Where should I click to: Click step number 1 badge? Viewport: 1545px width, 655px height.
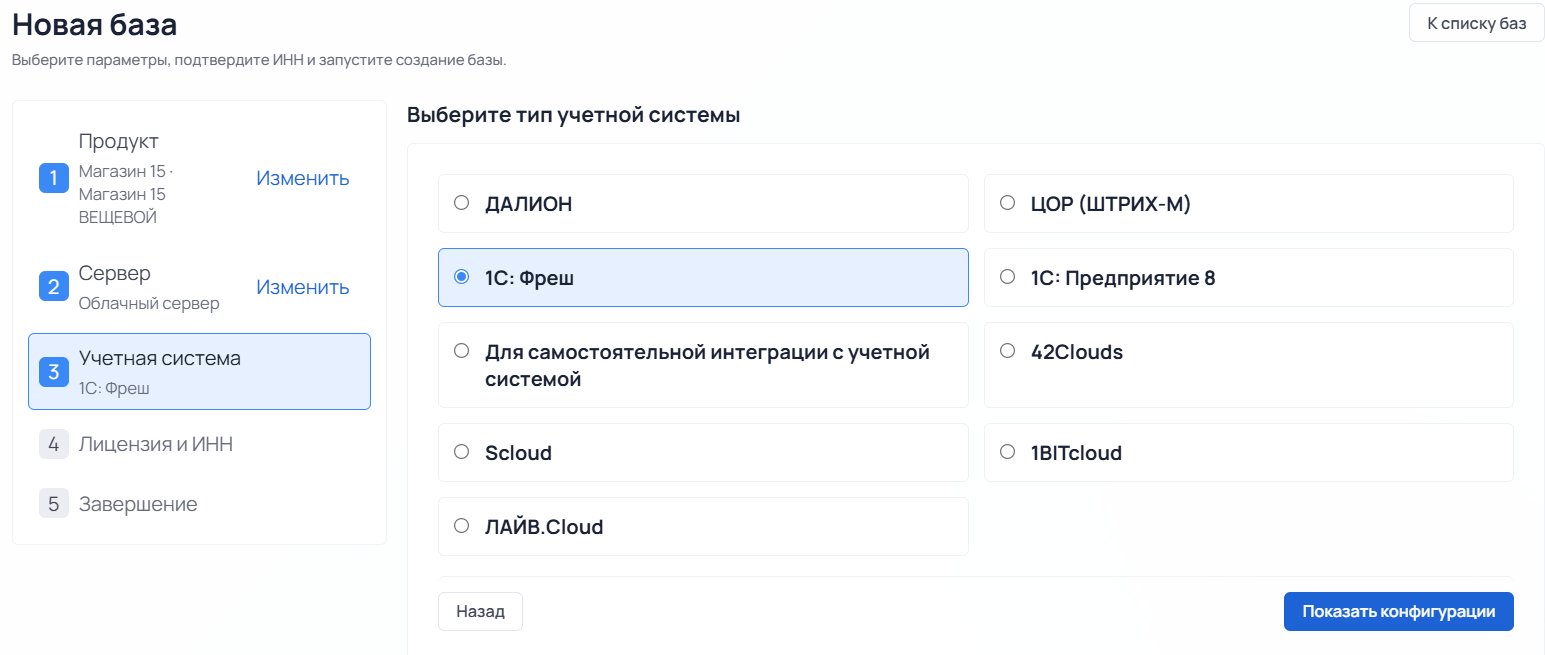[54, 178]
